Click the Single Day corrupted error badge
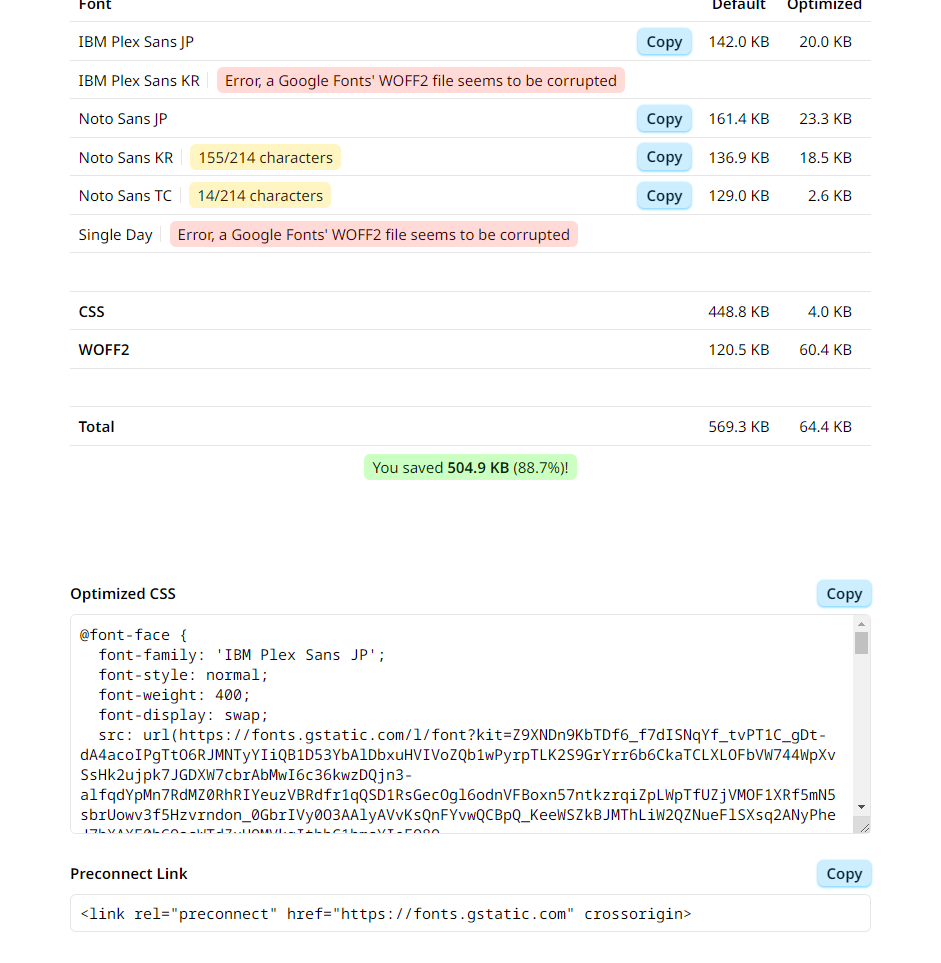 pyautogui.click(x=373, y=235)
